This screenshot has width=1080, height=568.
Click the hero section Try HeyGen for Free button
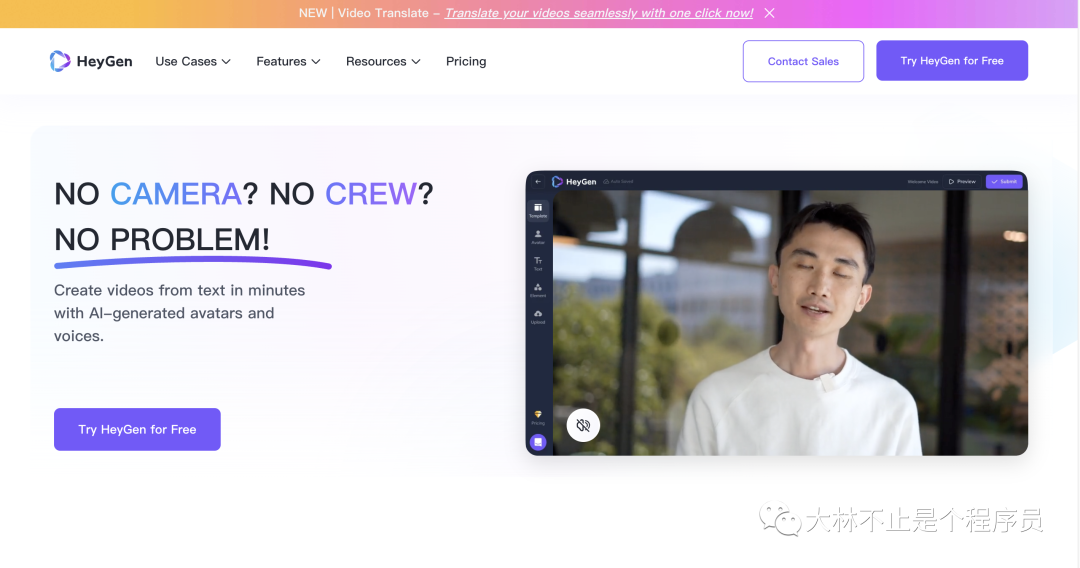point(137,430)
